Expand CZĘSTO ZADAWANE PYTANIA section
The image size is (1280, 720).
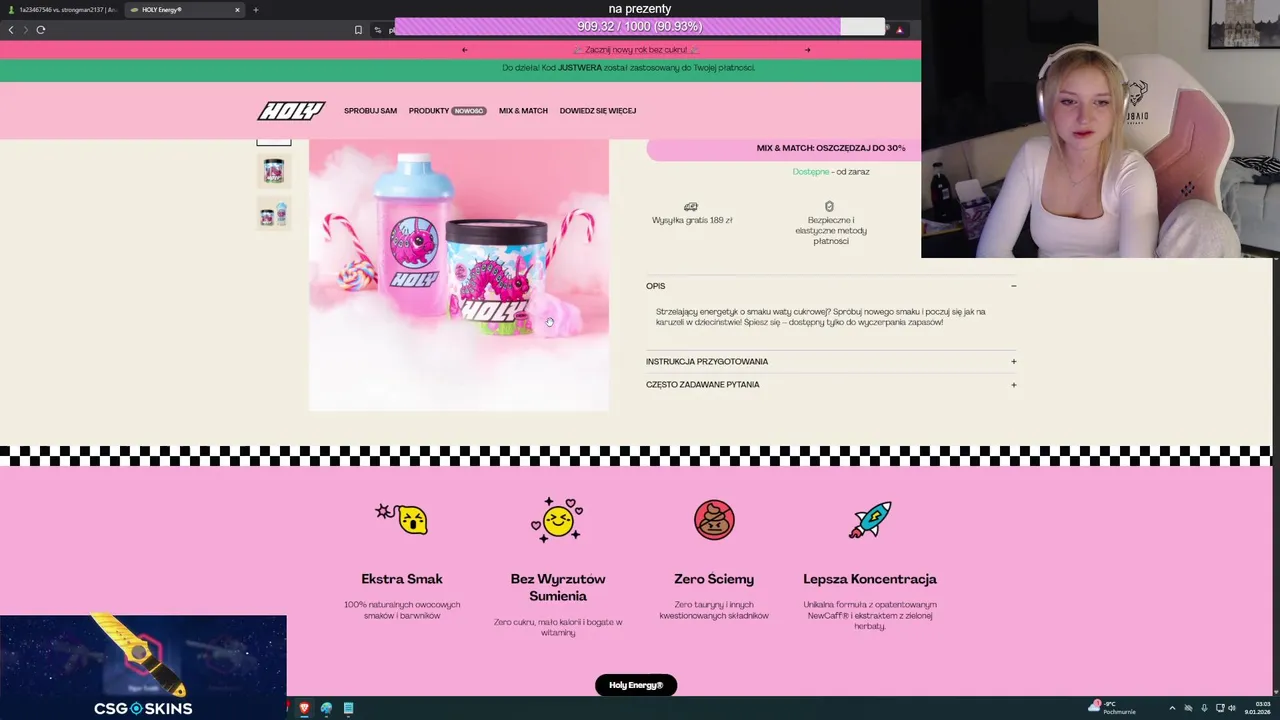pyautogui.click(x=831, y=385)
